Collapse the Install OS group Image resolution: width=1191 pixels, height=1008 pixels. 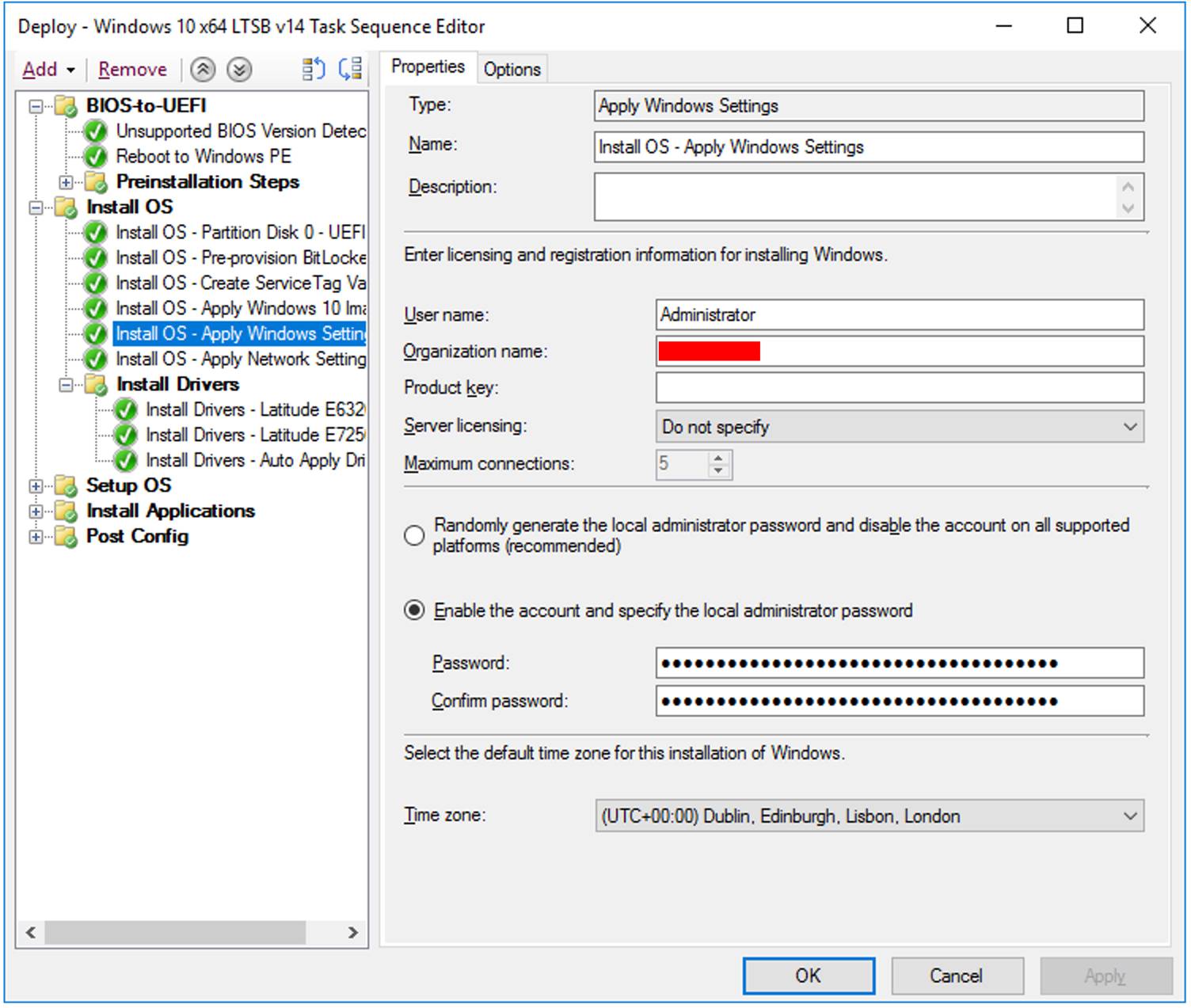(36, 207)
